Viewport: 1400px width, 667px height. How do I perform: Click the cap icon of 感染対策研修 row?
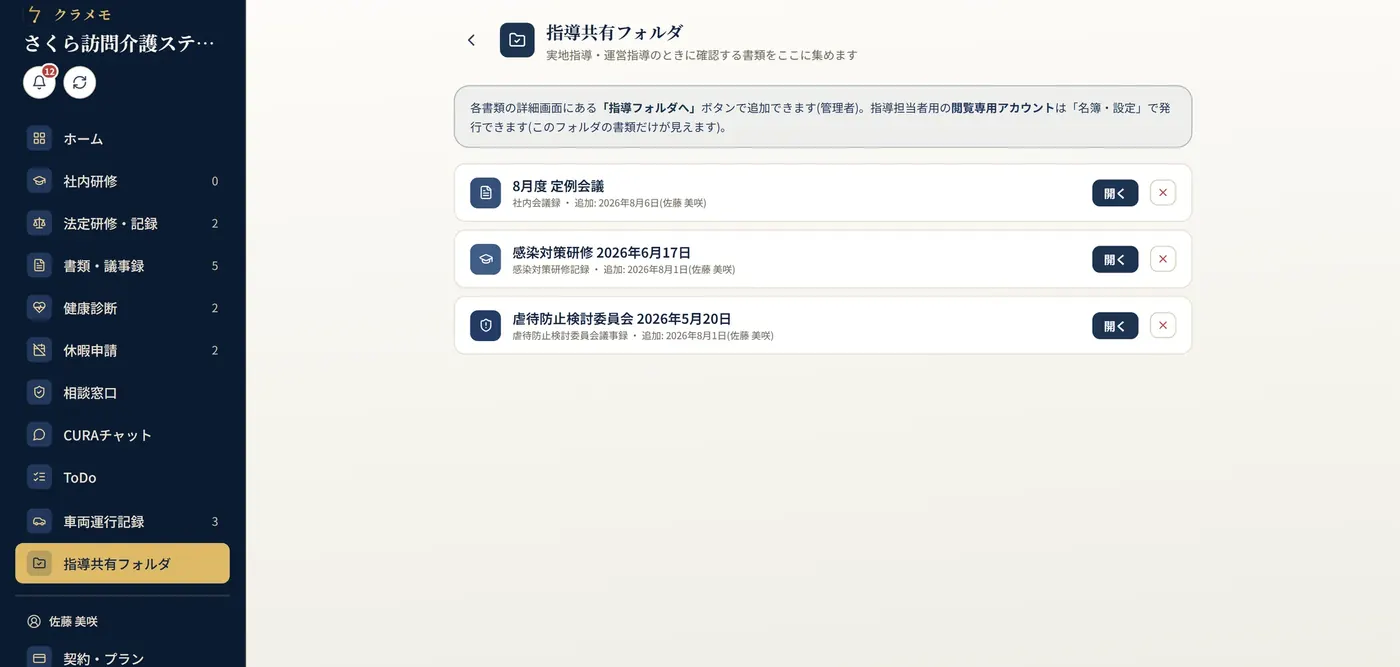point(486,259)
